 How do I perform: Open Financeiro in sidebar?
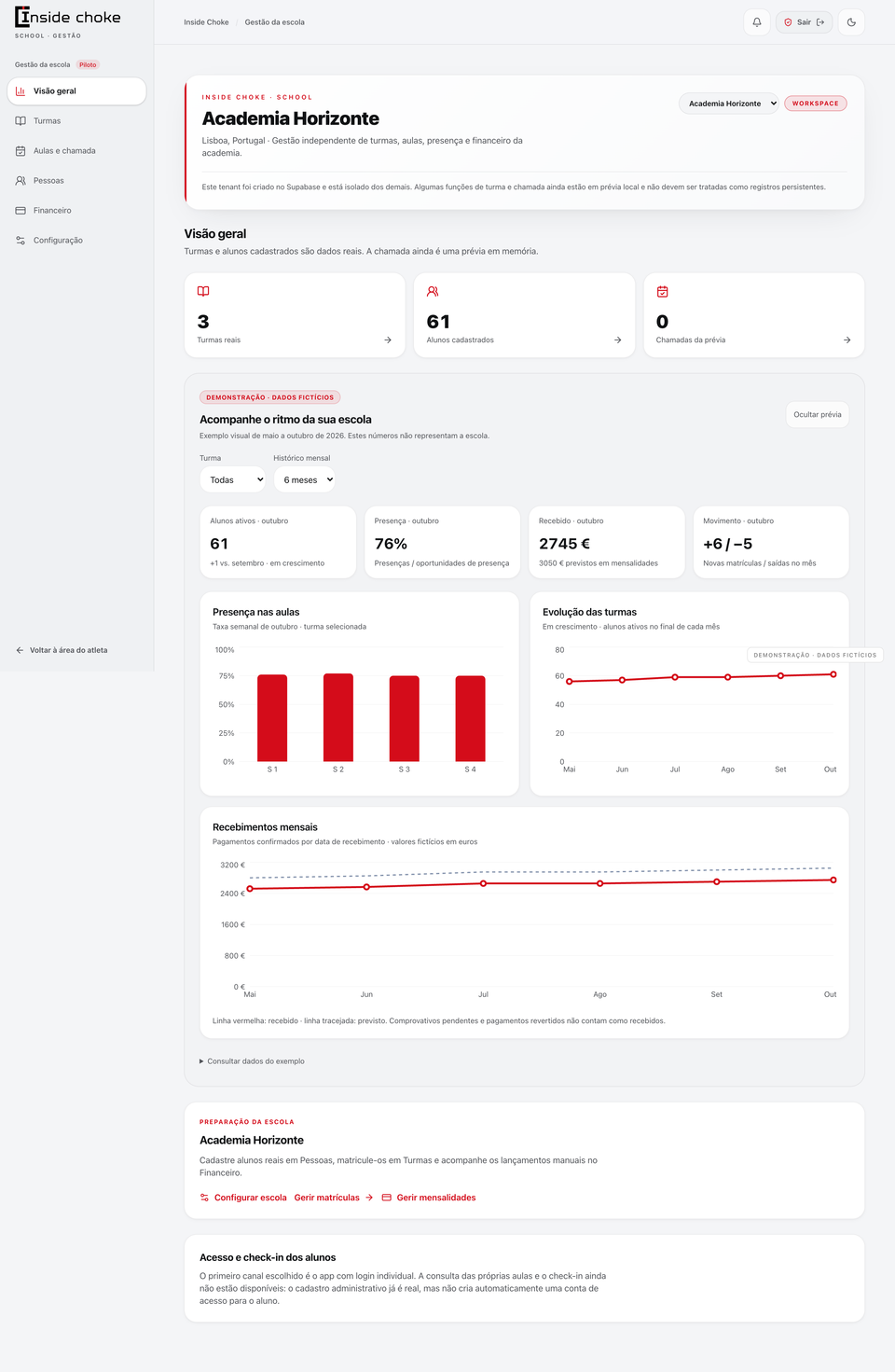tap(76, 211)
